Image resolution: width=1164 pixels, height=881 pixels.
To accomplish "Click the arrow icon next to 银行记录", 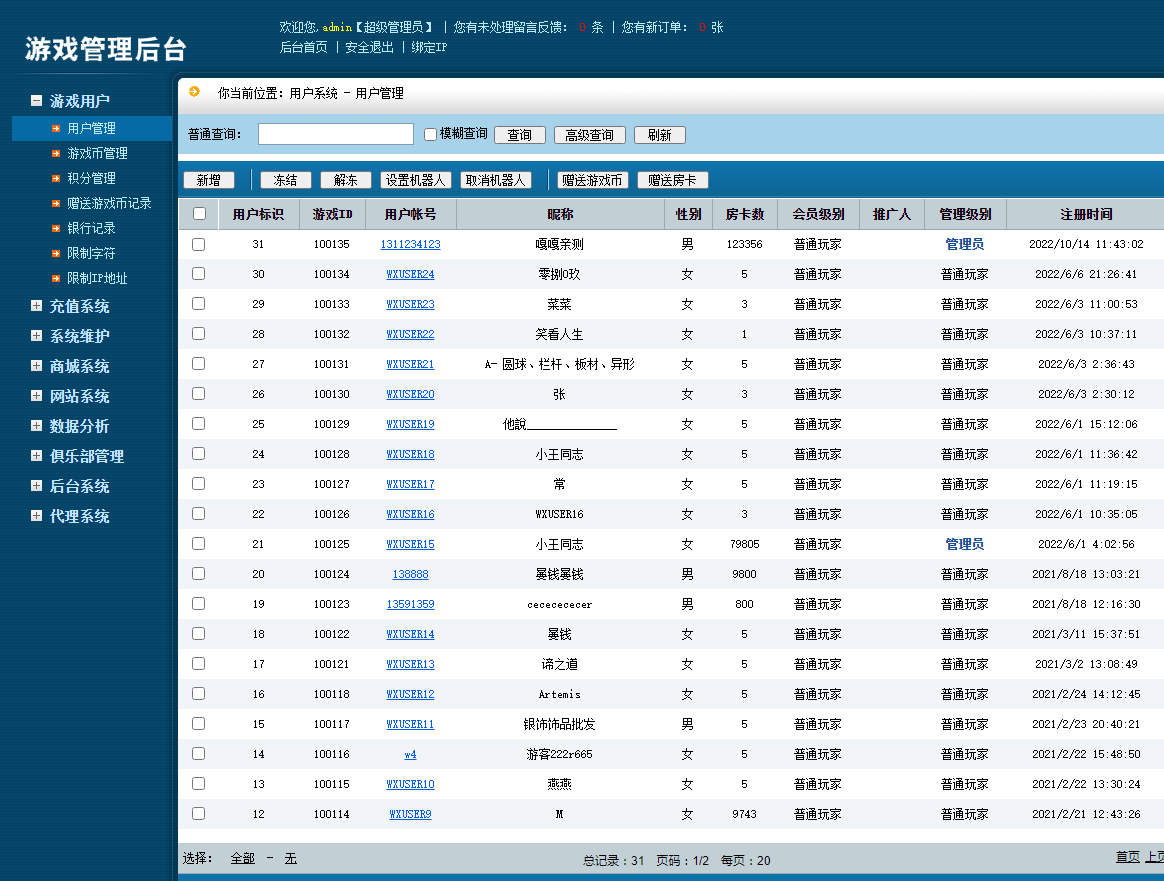I will pyautogui.click(x=56, y=229).
